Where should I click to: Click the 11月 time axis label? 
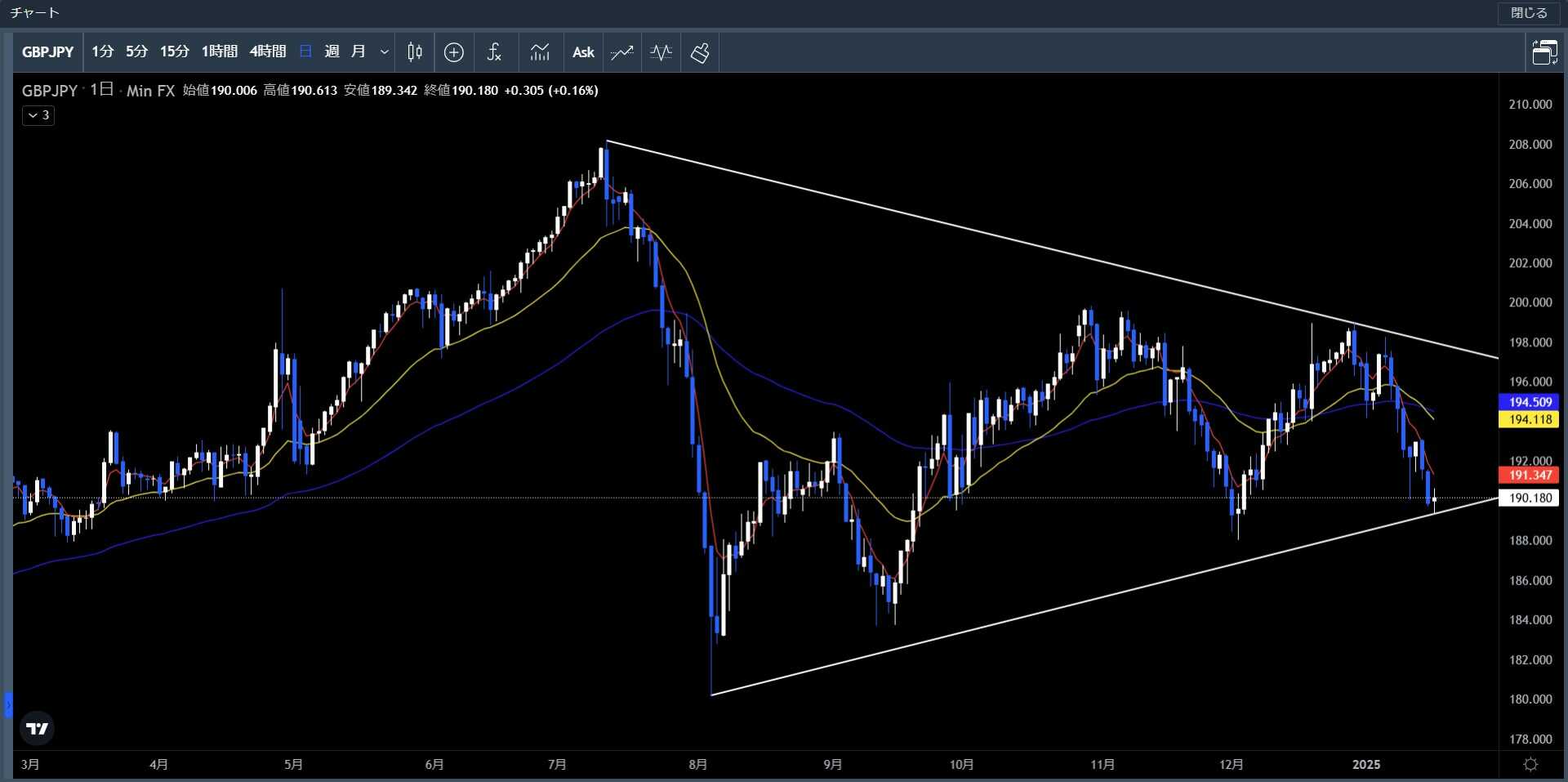pyautogui.click(x=1102, y=765)
